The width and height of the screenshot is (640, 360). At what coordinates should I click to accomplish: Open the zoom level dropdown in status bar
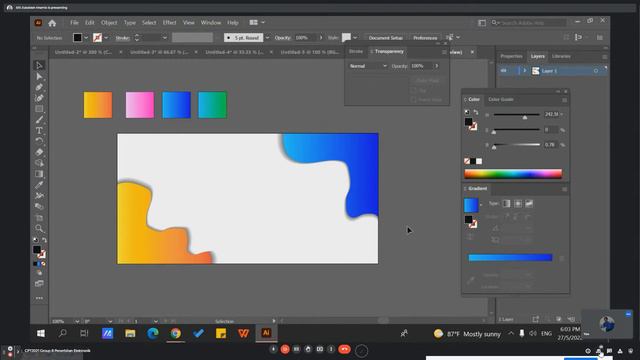[77, 321]
